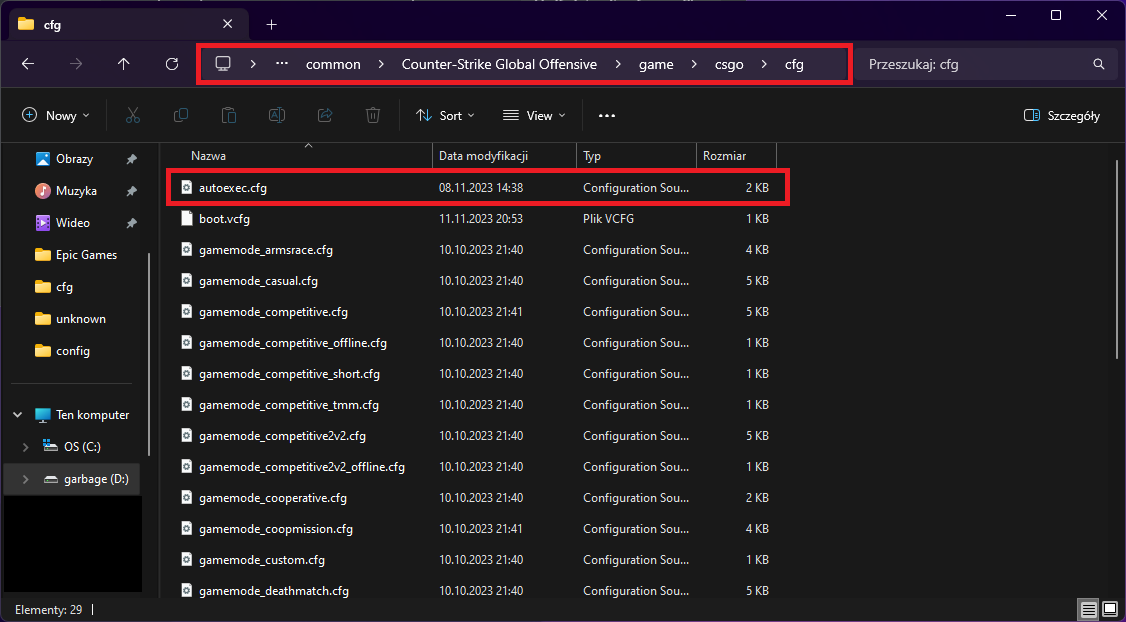Open the Nowy new item dropdown
The height and width of the screenshot is (622, 1126).
tap(56, 115)
